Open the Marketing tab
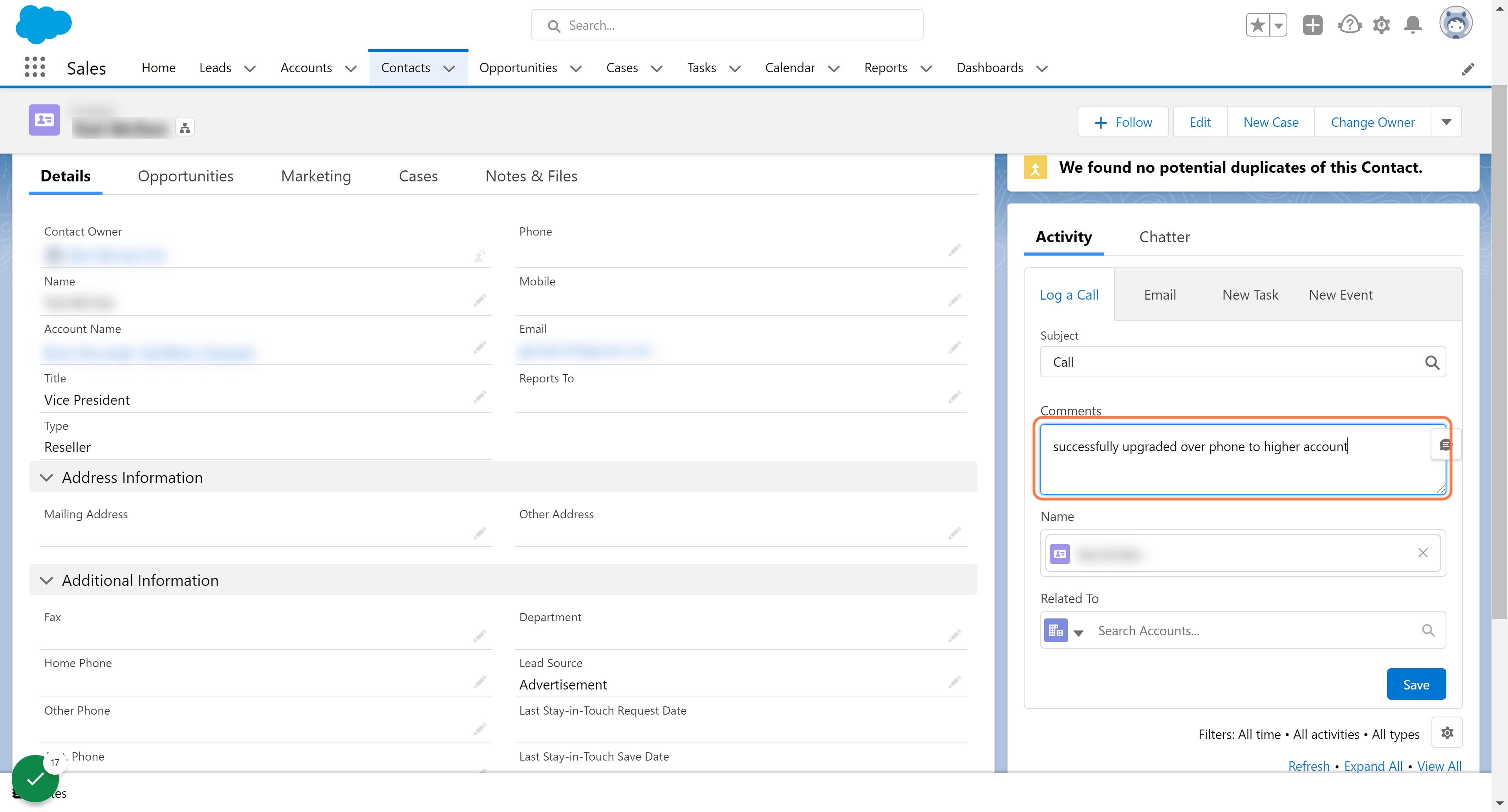1508x812 pixels. pos(316,176)
